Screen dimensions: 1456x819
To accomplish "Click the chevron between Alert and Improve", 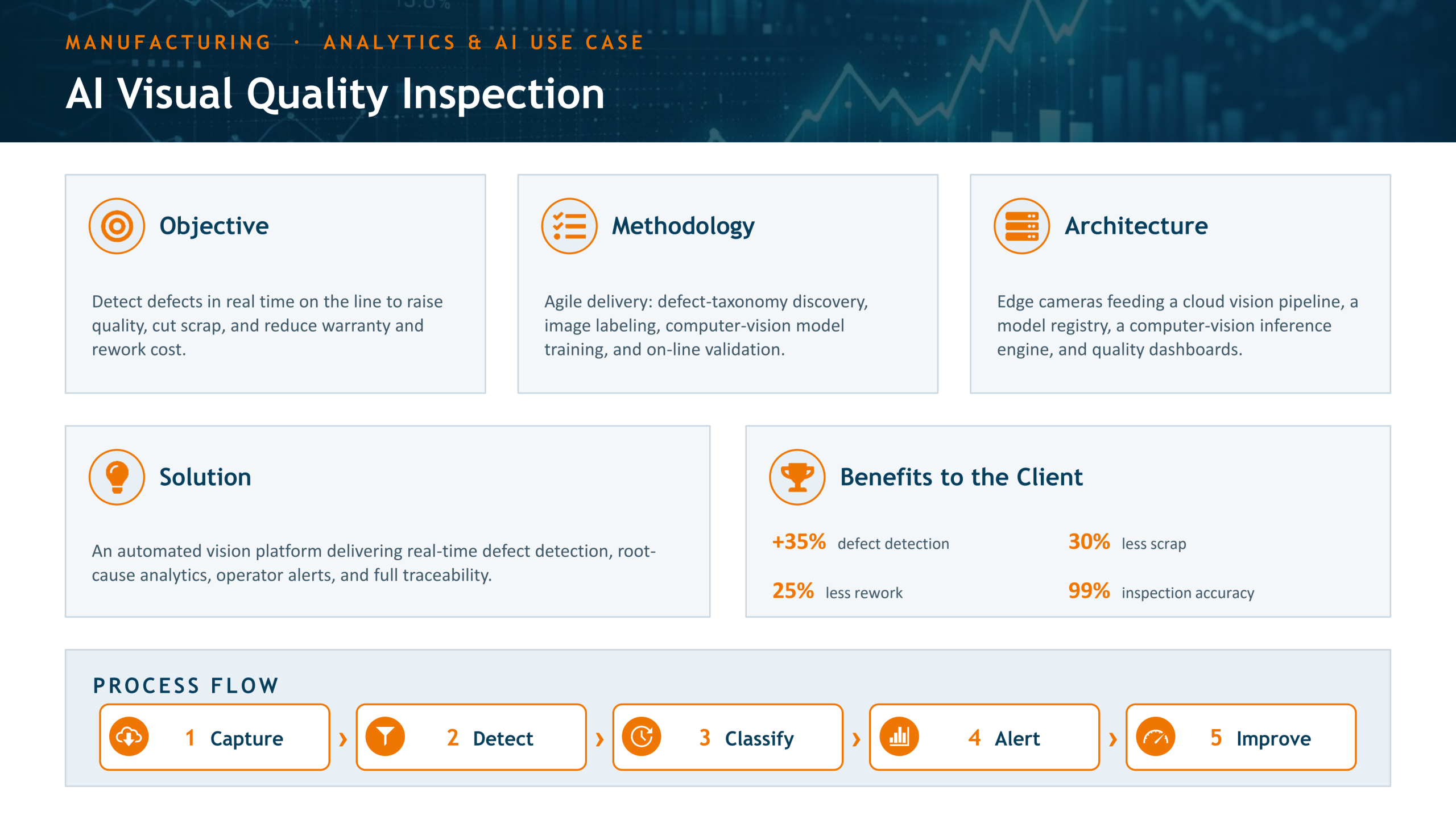I will point(1113,739).
